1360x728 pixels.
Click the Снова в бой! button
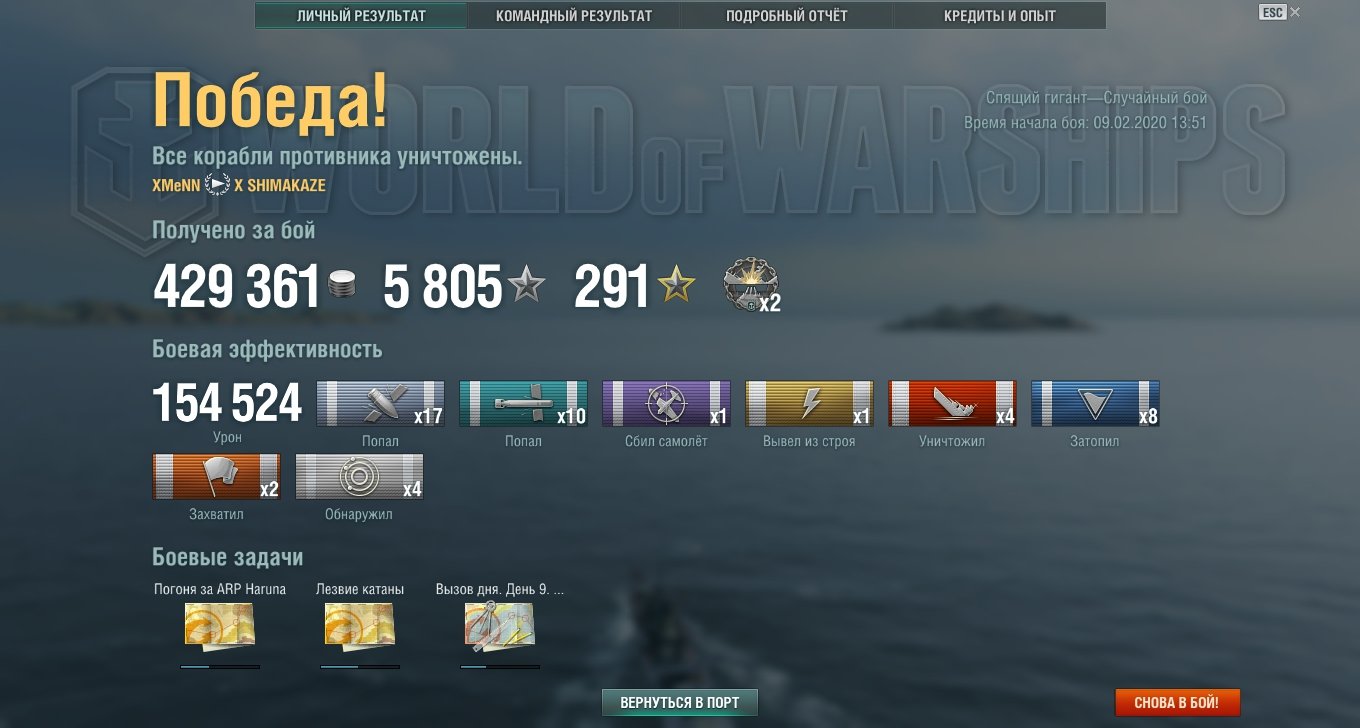click(x=1178, y=703)
